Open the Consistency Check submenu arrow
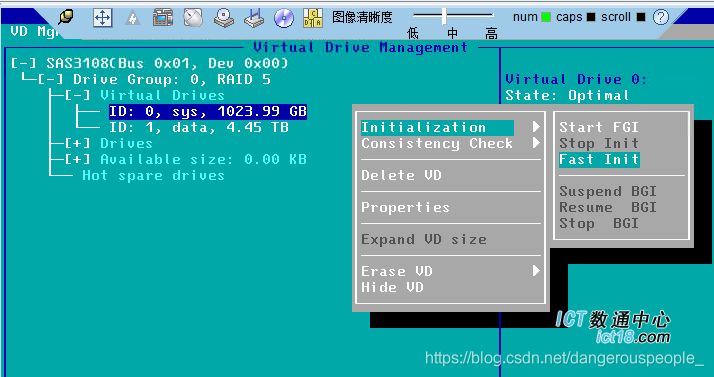This screenshot has width=714, height=377. [536, 143]
